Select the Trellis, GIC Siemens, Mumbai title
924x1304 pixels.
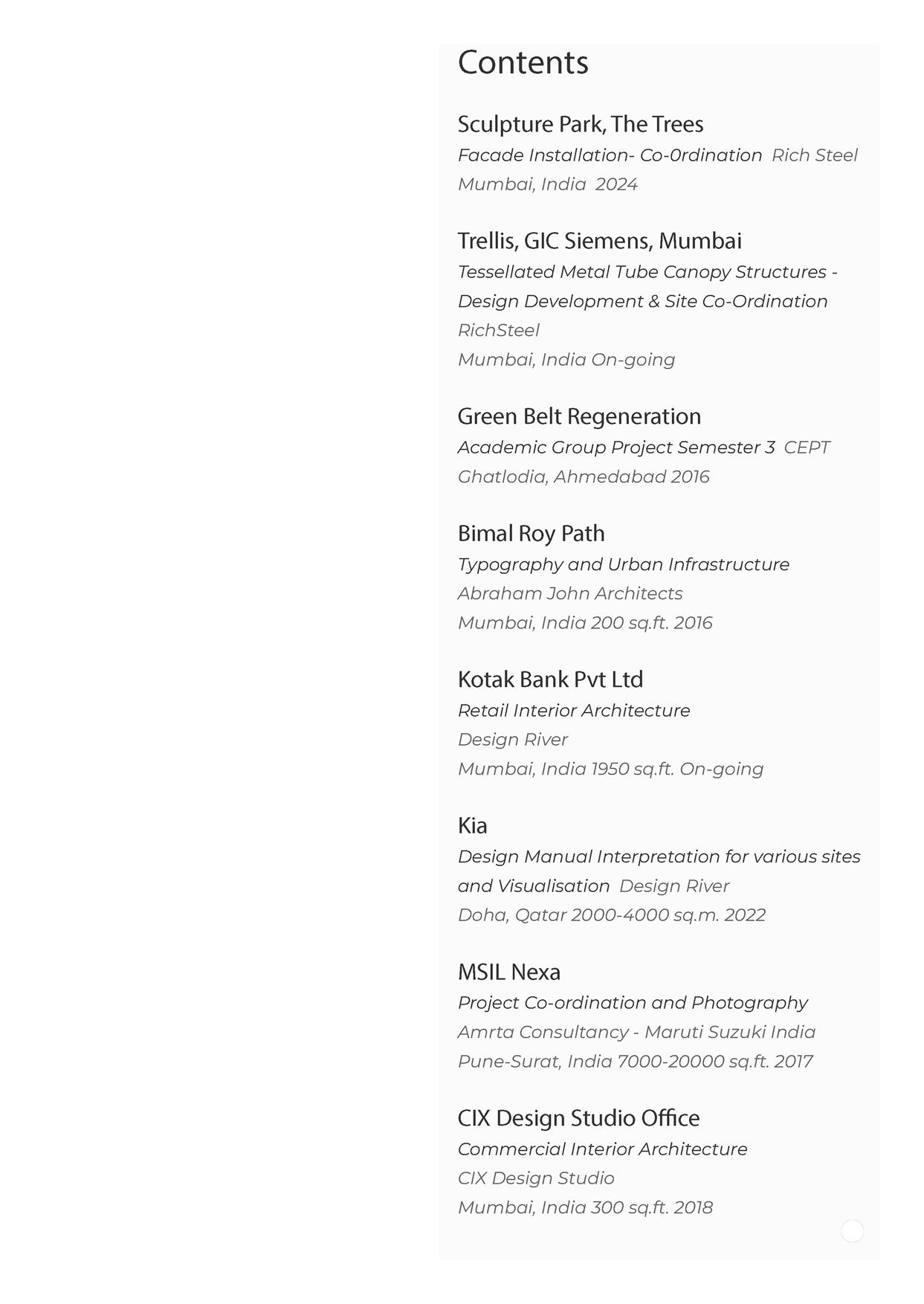pyautogui.click(x=599, y=241)
